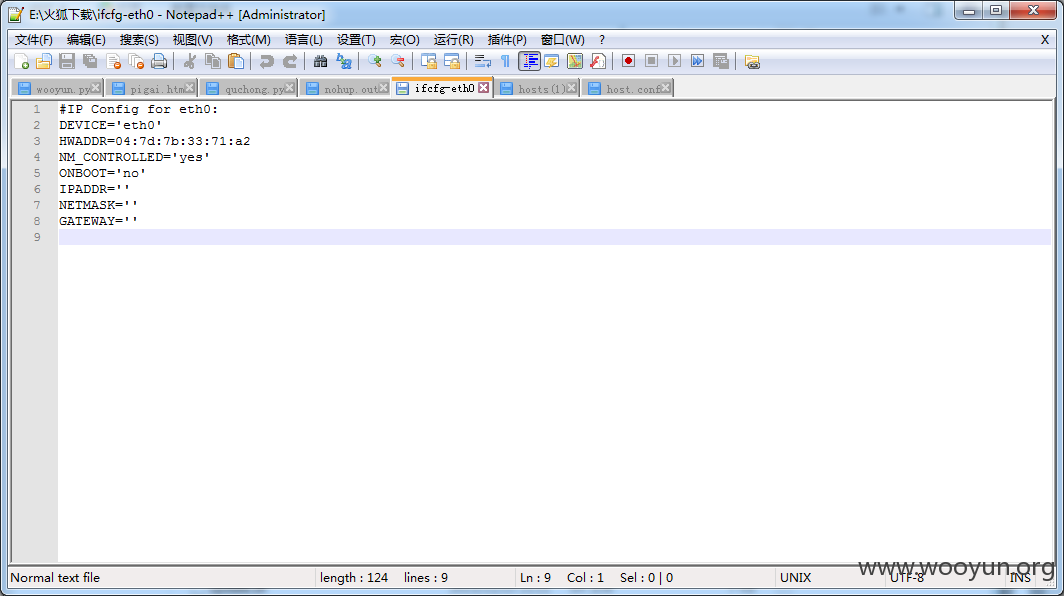This screenshot has height=596, width=1064.
Task: Switch to the wooyun.py tab
Action: pos(57,89)
